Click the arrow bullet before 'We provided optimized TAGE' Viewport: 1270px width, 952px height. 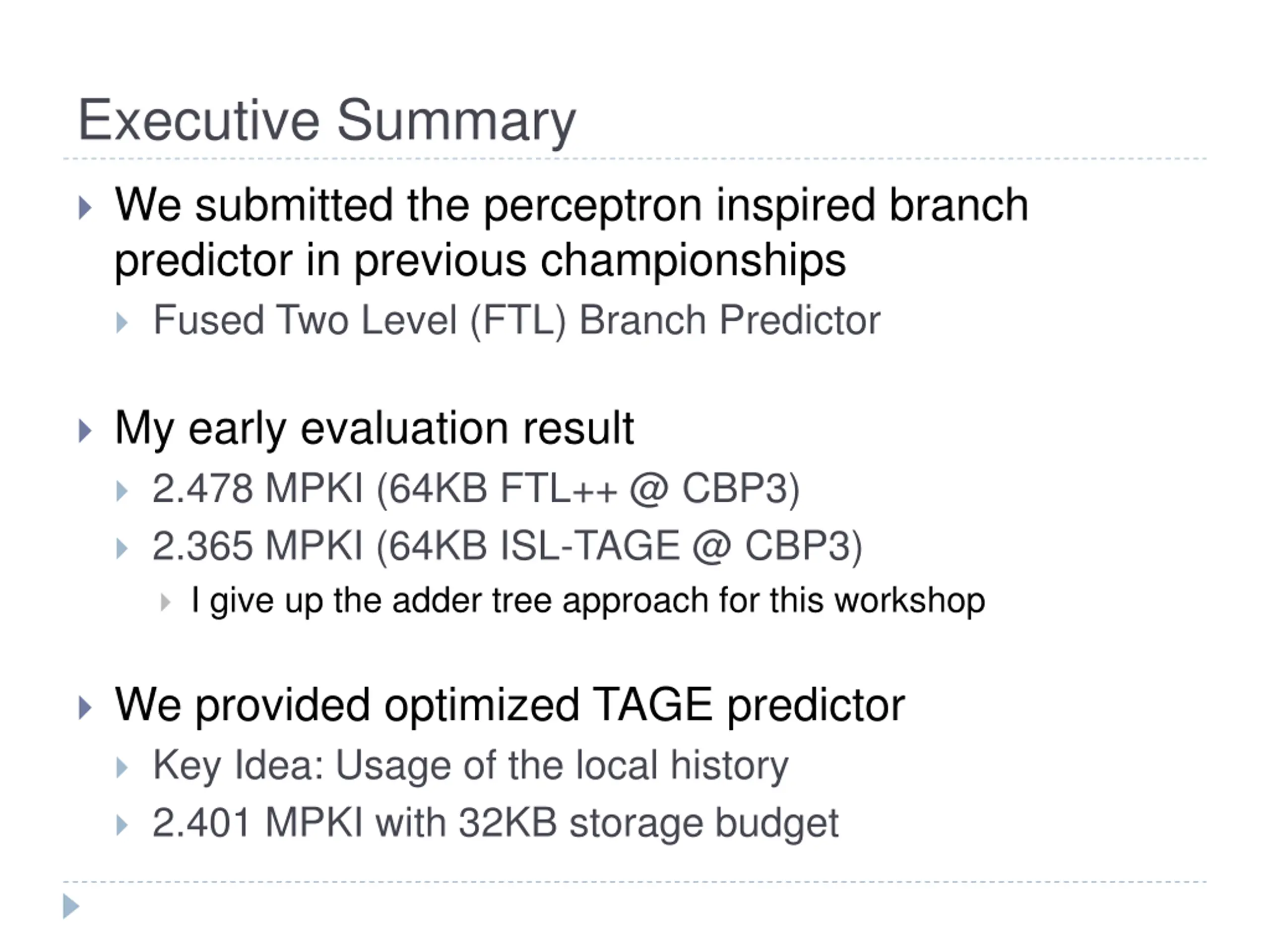coord(85,708)
